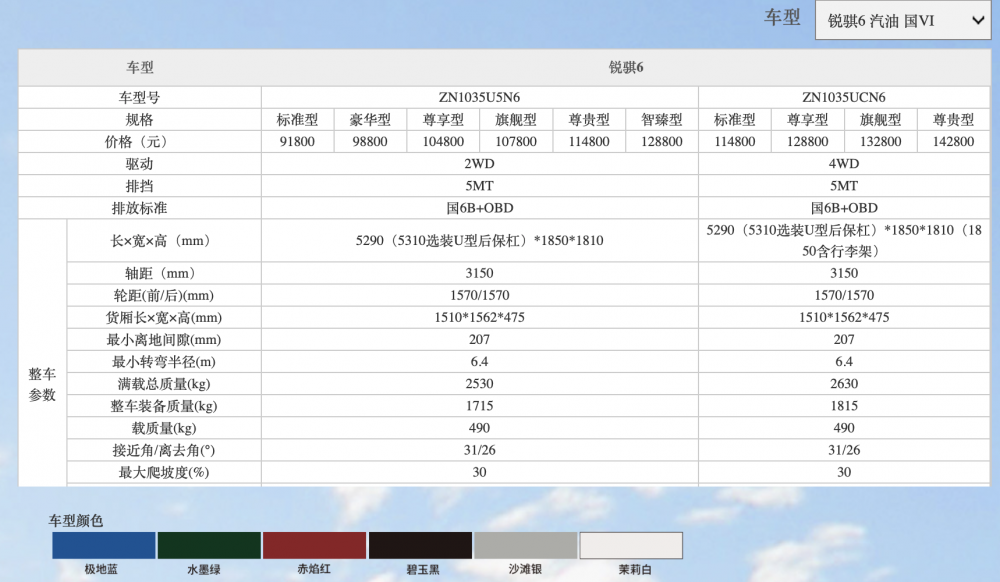
Task: Click the 车型颜色 section heading
Action: (x=76, y=521)
